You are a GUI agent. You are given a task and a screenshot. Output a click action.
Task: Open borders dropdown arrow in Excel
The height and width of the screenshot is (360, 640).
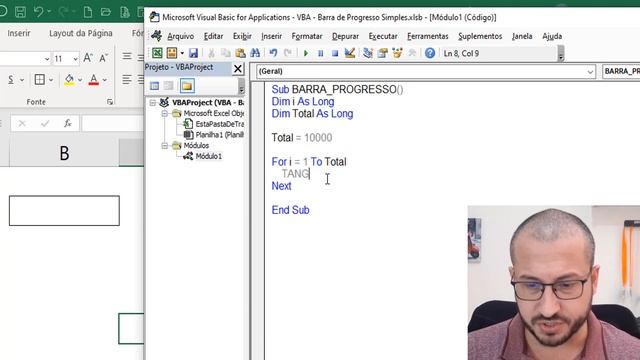pos(51,80)
